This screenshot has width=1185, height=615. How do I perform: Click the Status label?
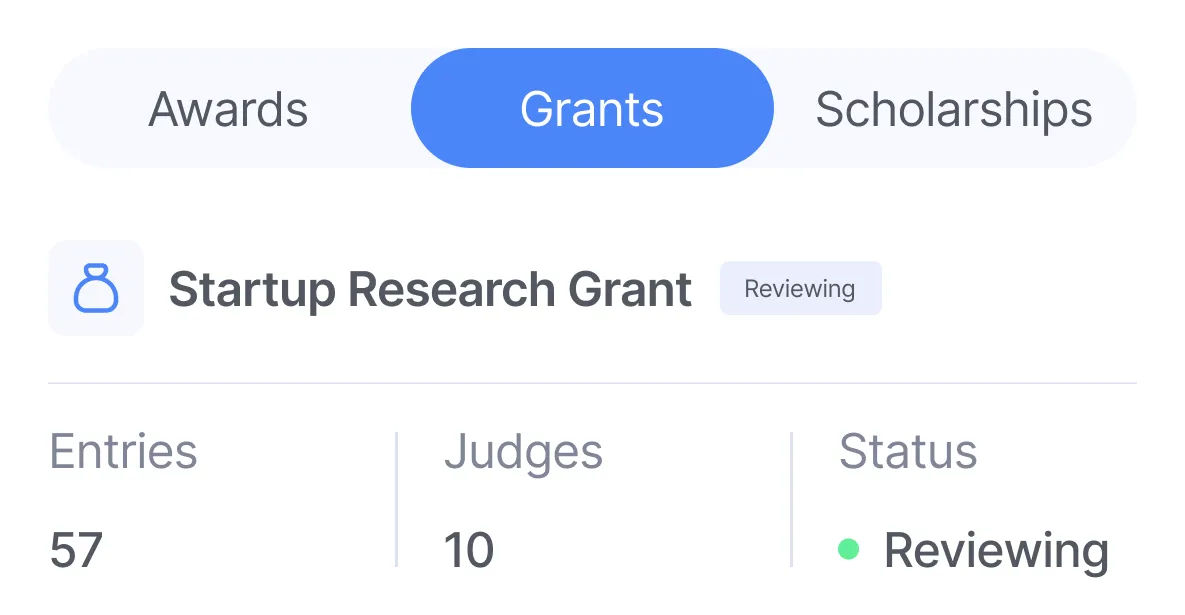tap(908, 451)
